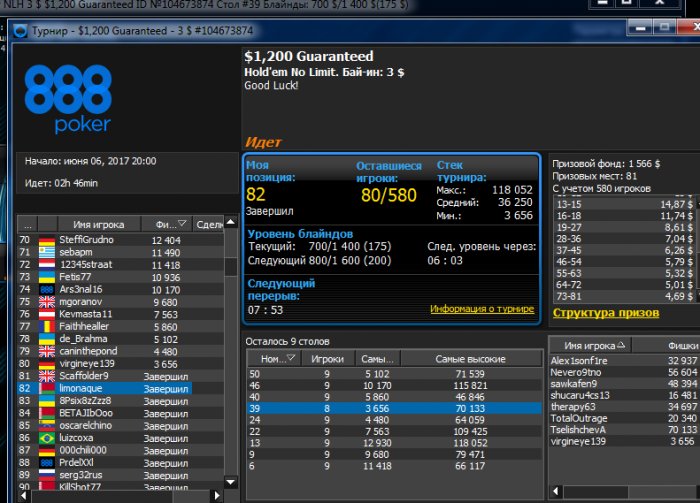Sort tables by Игроки column header
The width and height of the screenshot is (700, 503).
[328, 358]
